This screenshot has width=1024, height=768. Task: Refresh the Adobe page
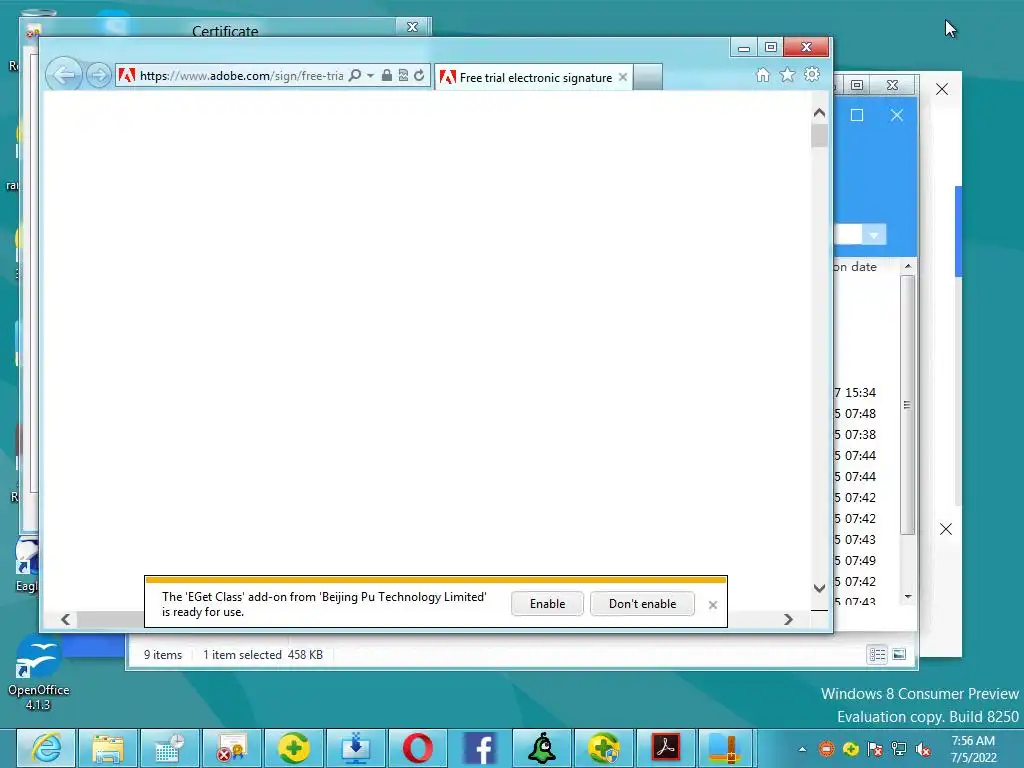419,76
